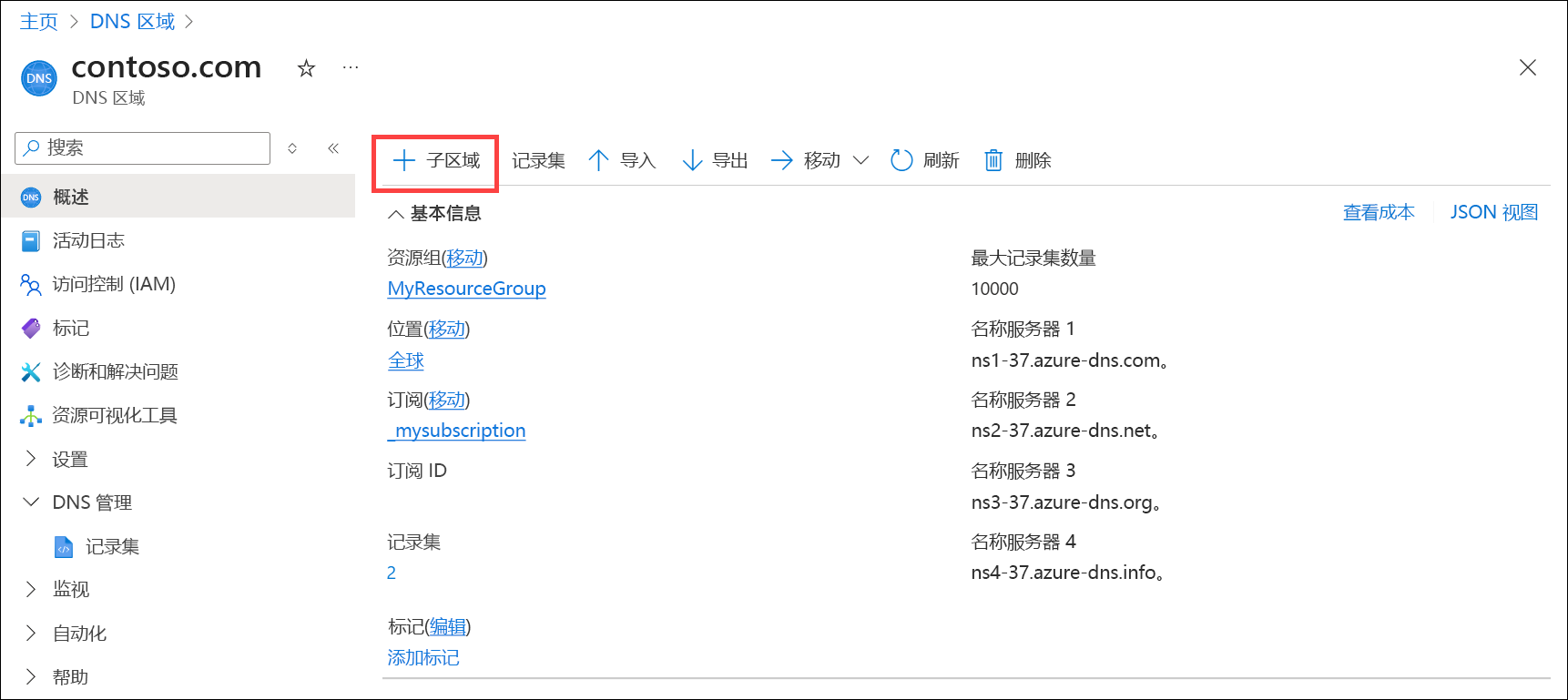Click 移动 link next to 订阅
This screenshot has height=700, width=1568.
click(447, 400)
